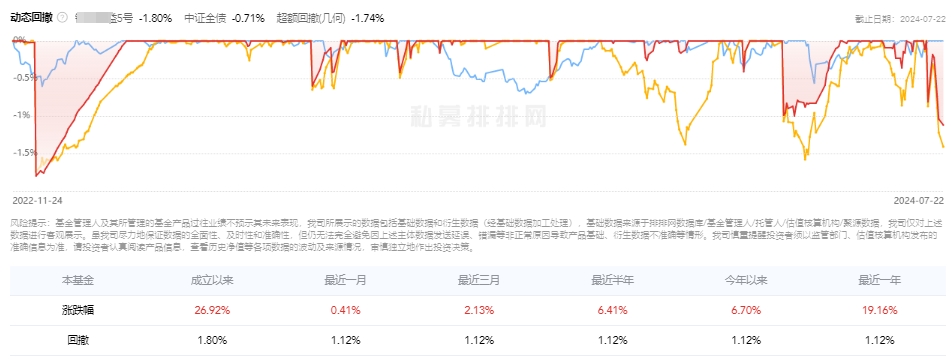Click the help icon beside 动态回撤
This screenshot has width=951, height=363.
[62, 18]
